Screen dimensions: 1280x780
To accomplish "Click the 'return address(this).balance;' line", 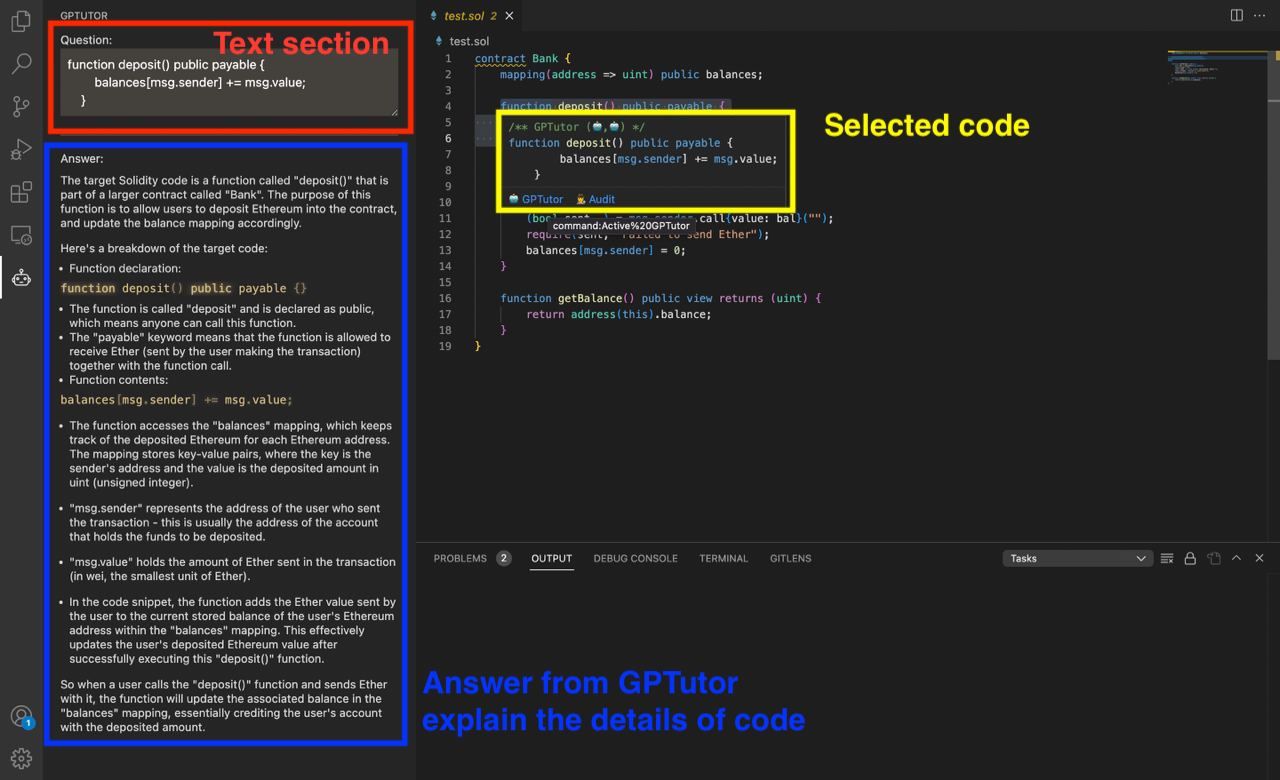I will point(619,314).
